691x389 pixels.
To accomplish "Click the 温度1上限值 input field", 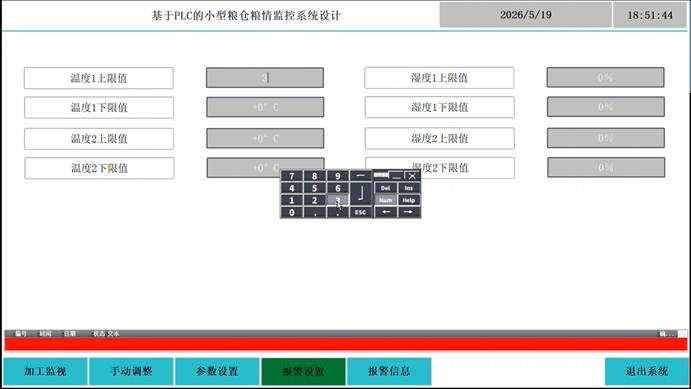I will pyautogui.click(x=265, y=78).
